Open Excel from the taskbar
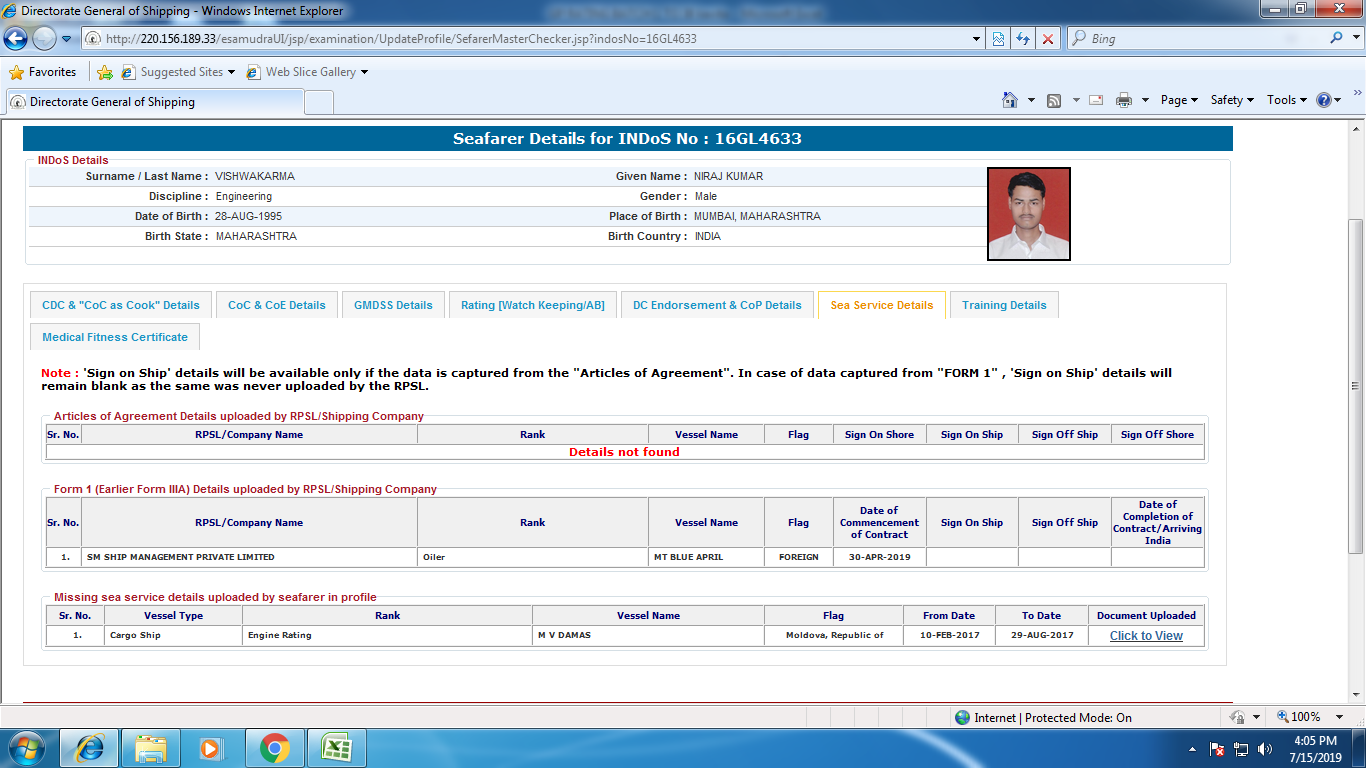Image resolution: width=1366 pixels, height=768 pixels. (335, 747)
